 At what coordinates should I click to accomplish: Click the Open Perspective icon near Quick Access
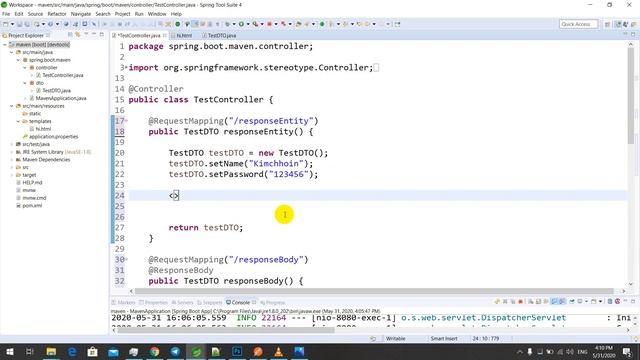(x=607, y=24)
